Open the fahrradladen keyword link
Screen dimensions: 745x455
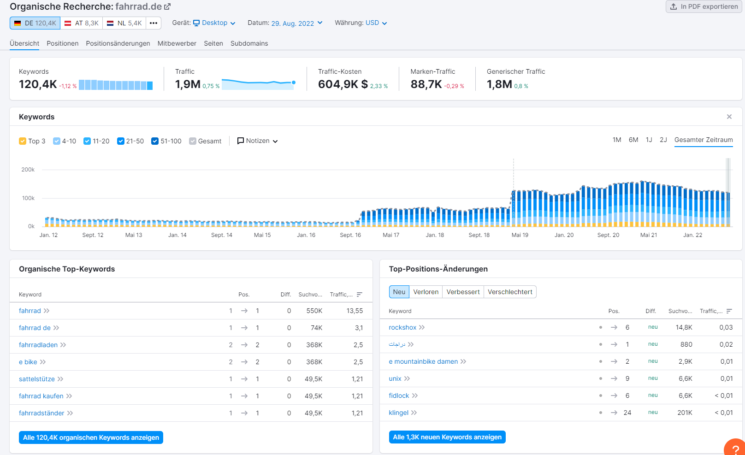pyautogui.click(x=38, y=345)
